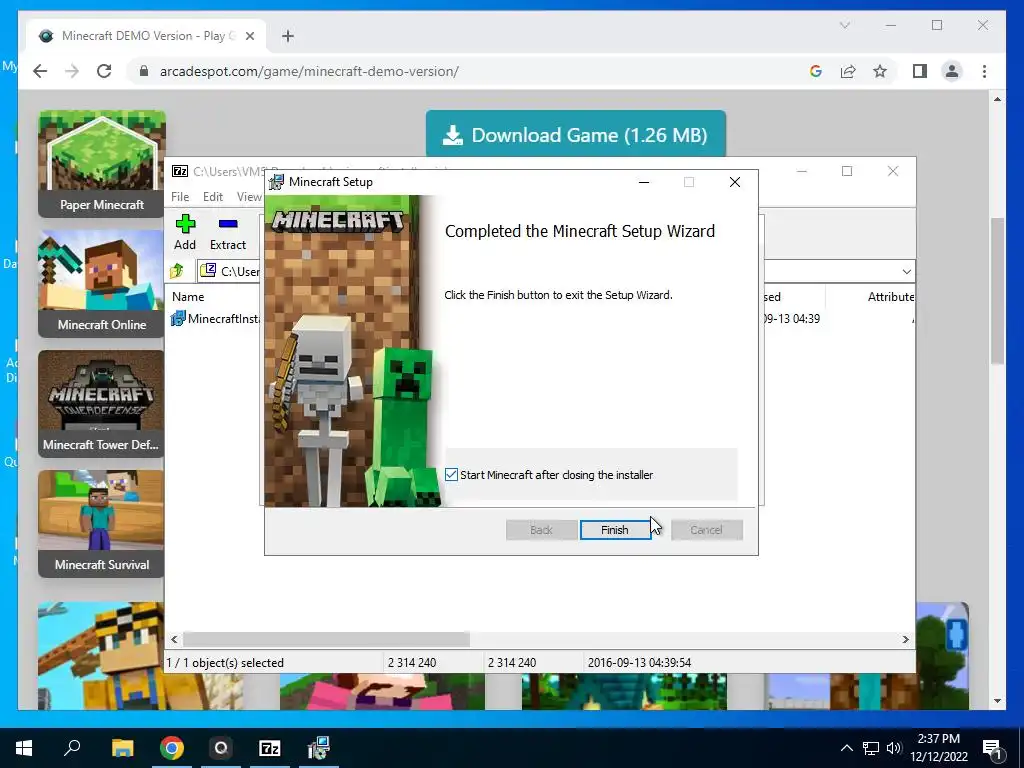Select the MinecraftInstaller file row in 7-Zip
Image resolution: width=1024 pixels, height=768 pixels.
(x=216, y=319)
